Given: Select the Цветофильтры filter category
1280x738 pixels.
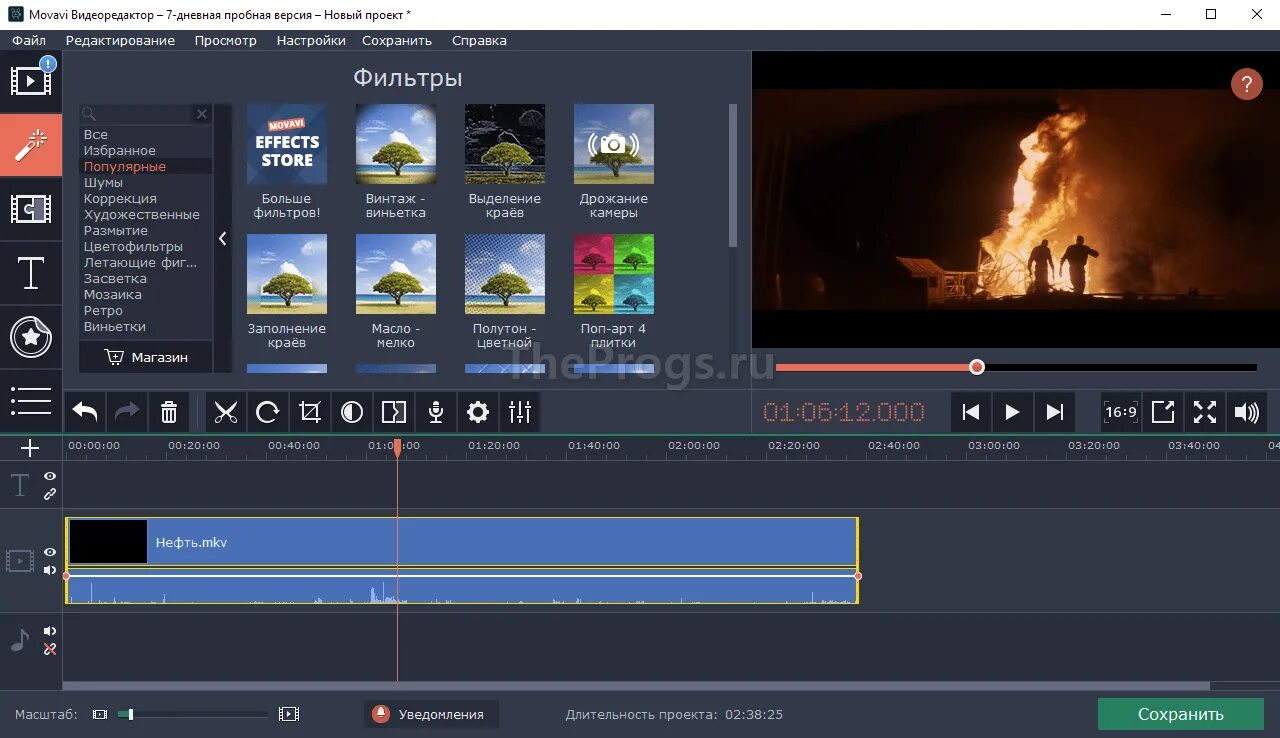Looking at the screenshot, I should coord(133,247).
